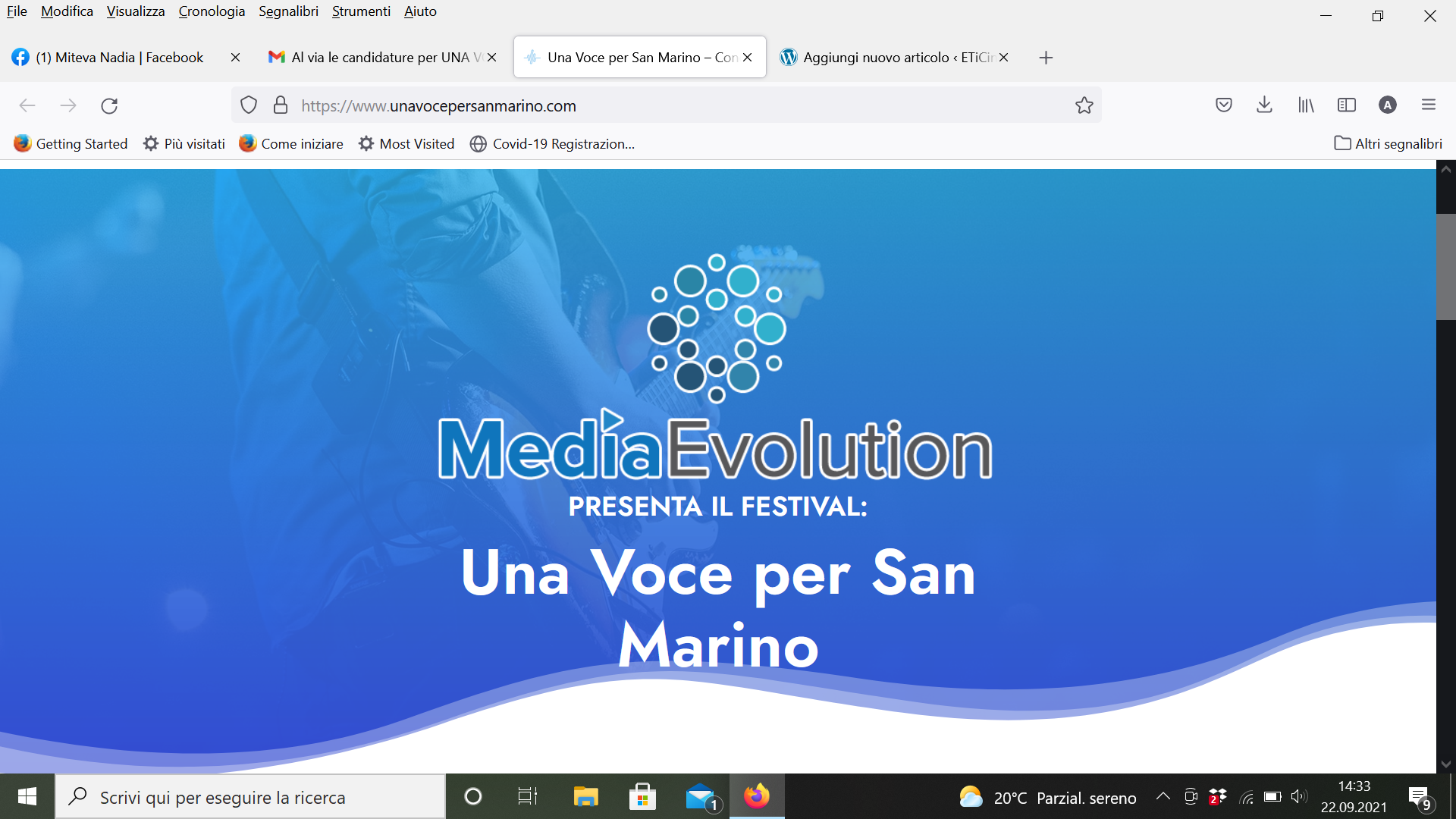1456x819 pixels.
Task: Open the Strumenti menu
Action: [361, 11]
